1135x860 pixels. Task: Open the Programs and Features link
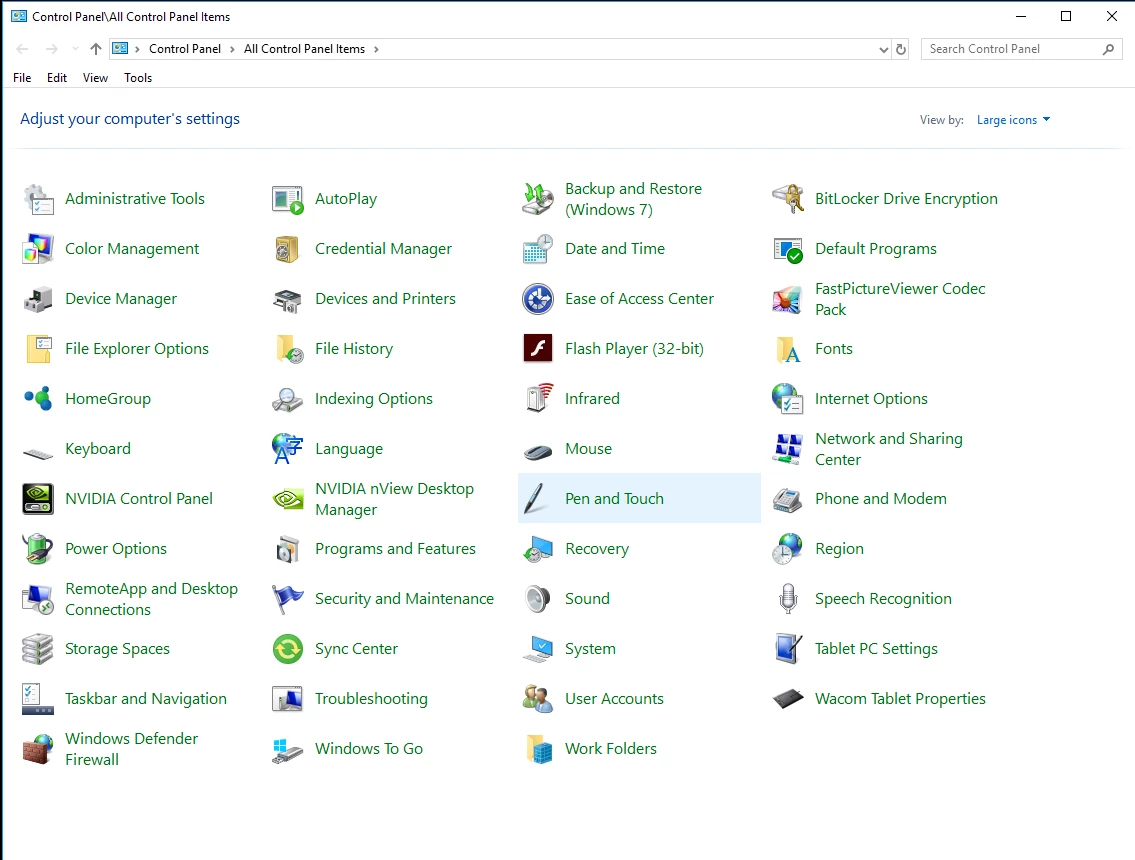click(x=395, y=549)
